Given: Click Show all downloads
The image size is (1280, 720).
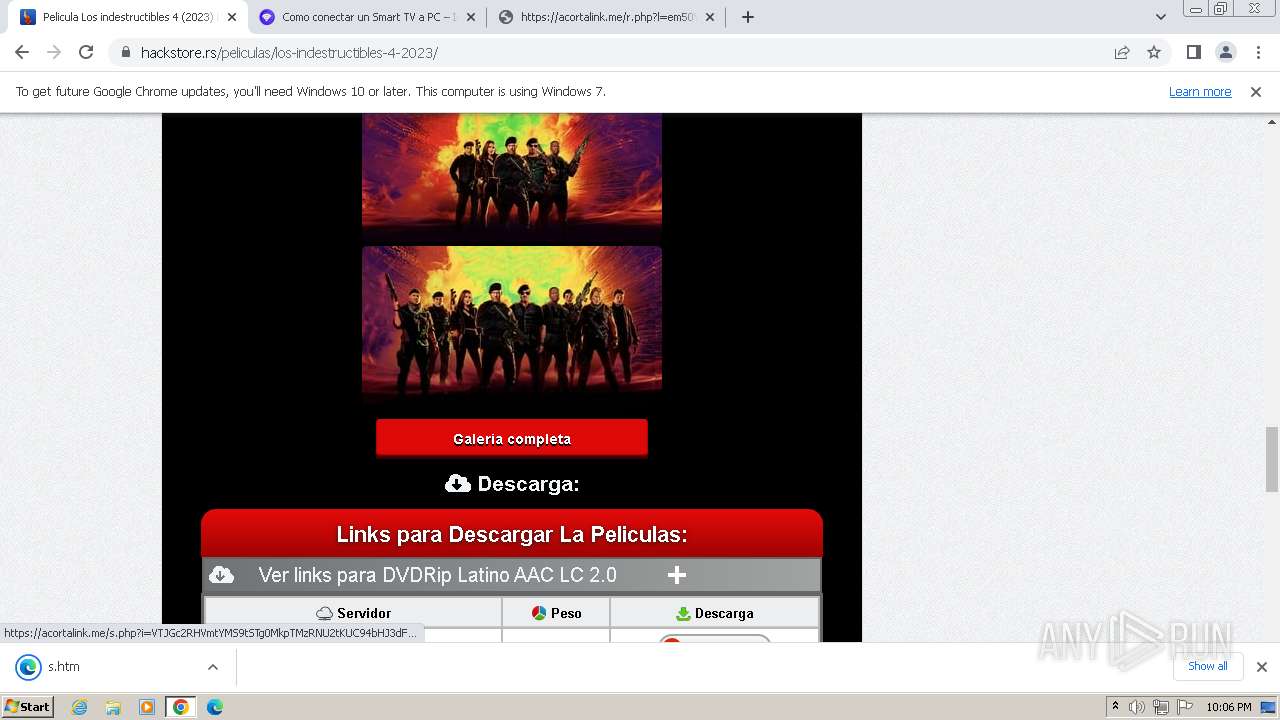Looking at the screenshot, I should 1208,666.
